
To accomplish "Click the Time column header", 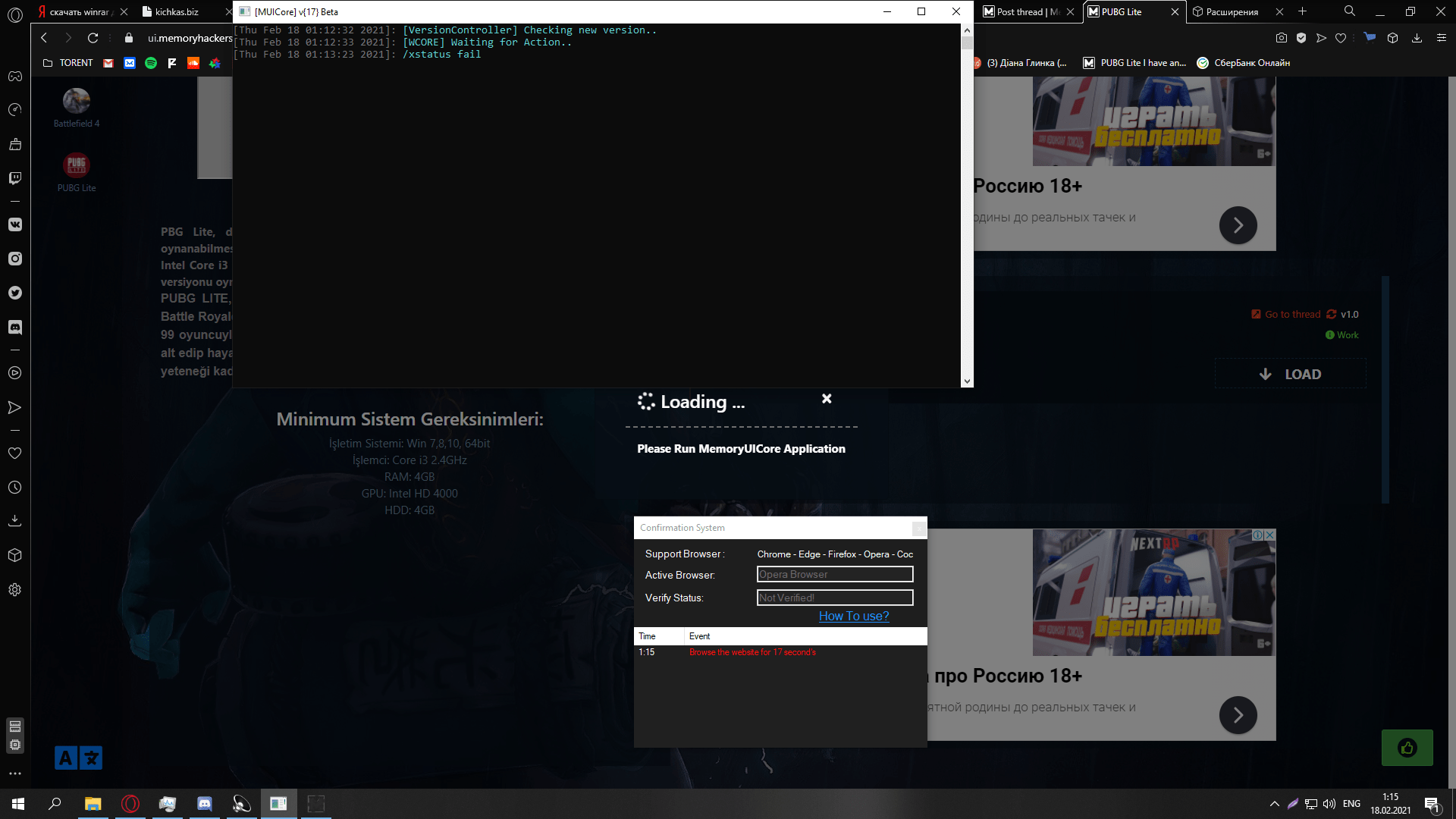I will (659, 636).
